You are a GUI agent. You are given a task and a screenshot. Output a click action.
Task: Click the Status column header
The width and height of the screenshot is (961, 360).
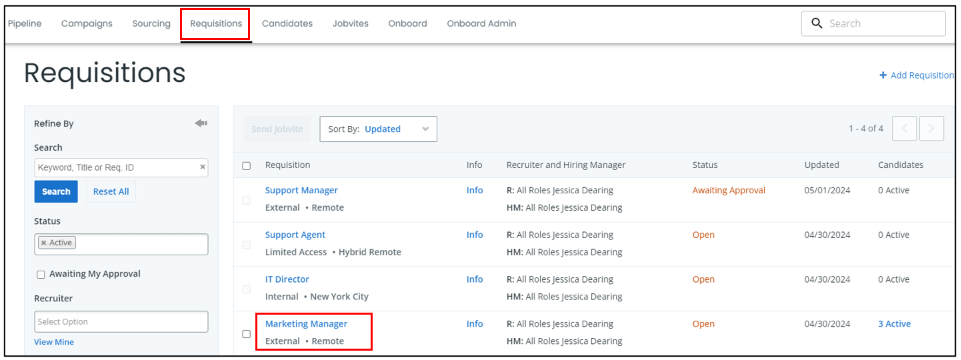tap(705, 165)
